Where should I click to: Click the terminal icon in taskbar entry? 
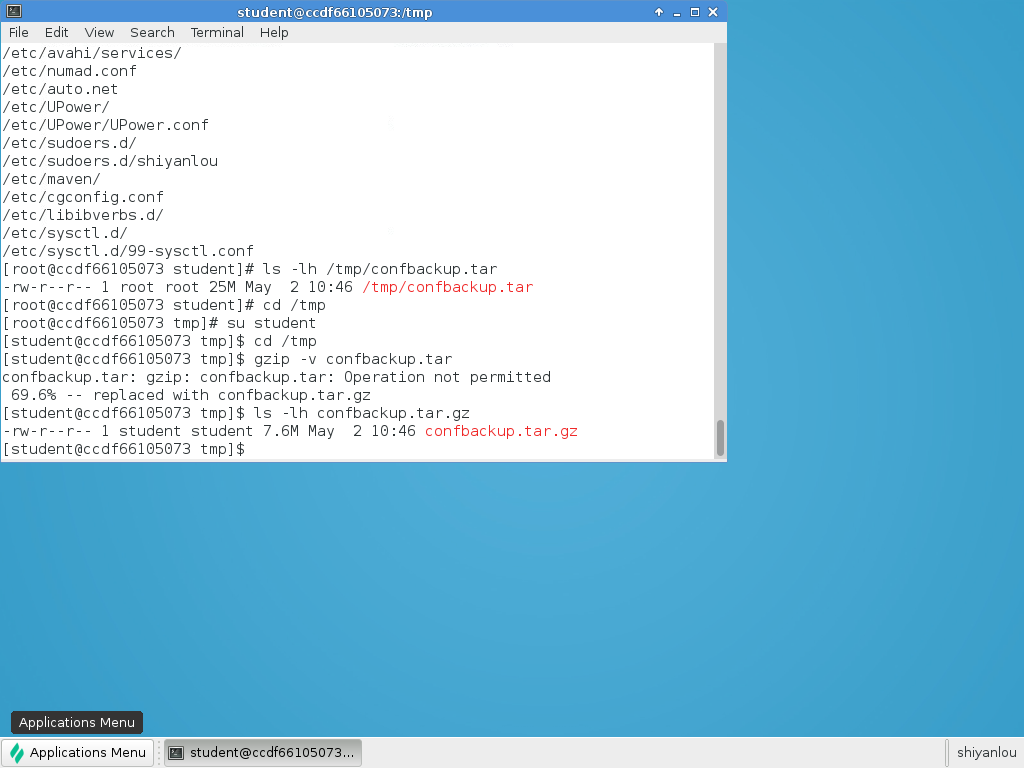(x=175, y=753)
